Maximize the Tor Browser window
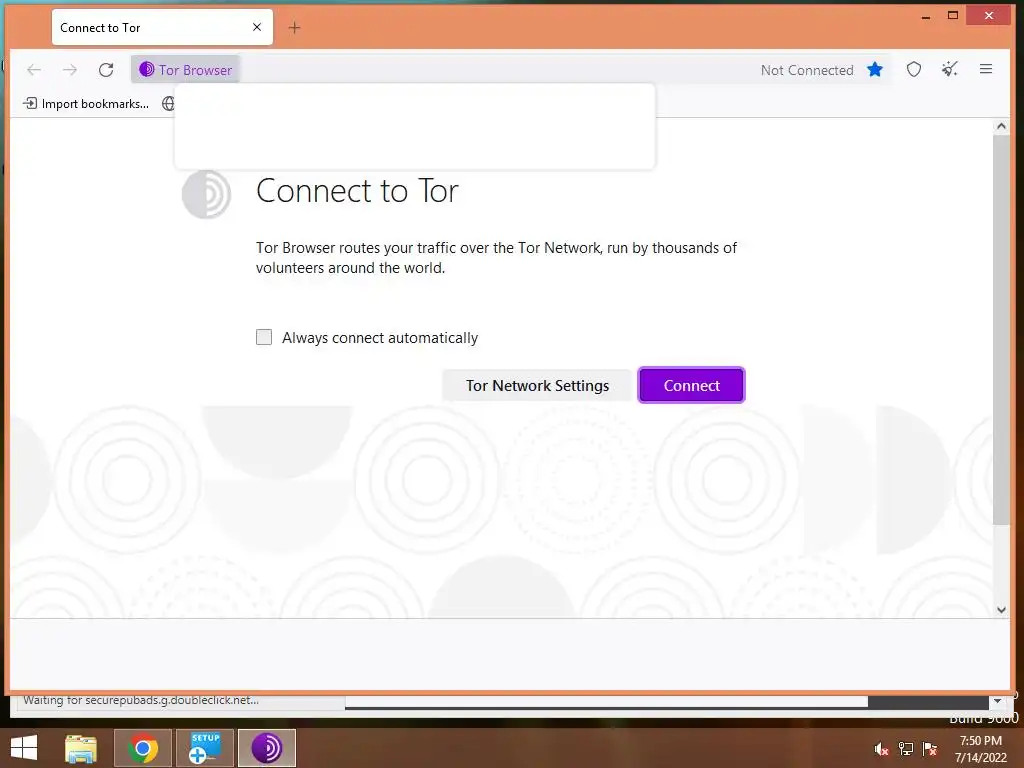1024x768 pixels. pos(953,16)
